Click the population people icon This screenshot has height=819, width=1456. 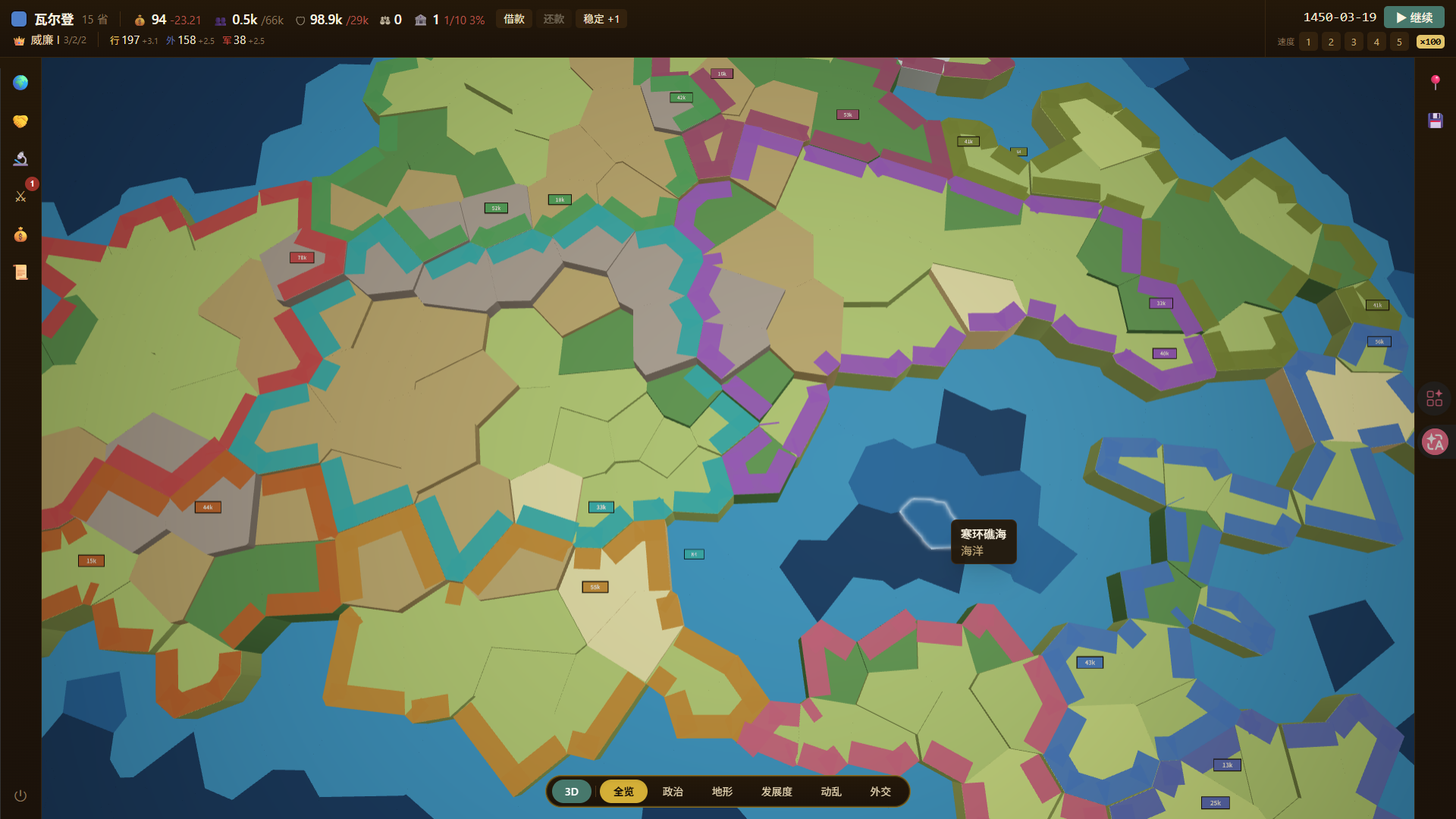pos(221,20)
